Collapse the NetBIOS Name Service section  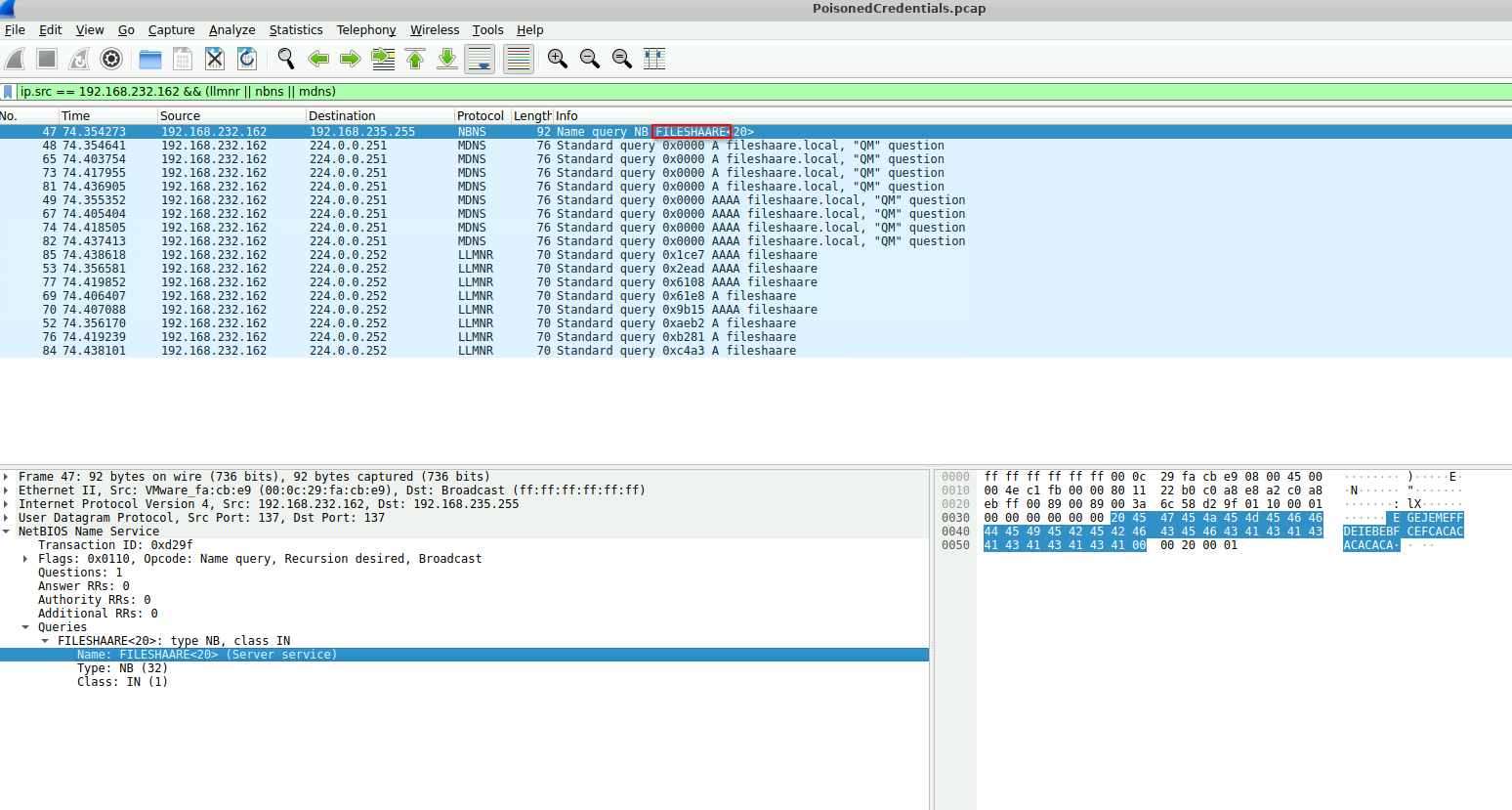pos(7,532)
